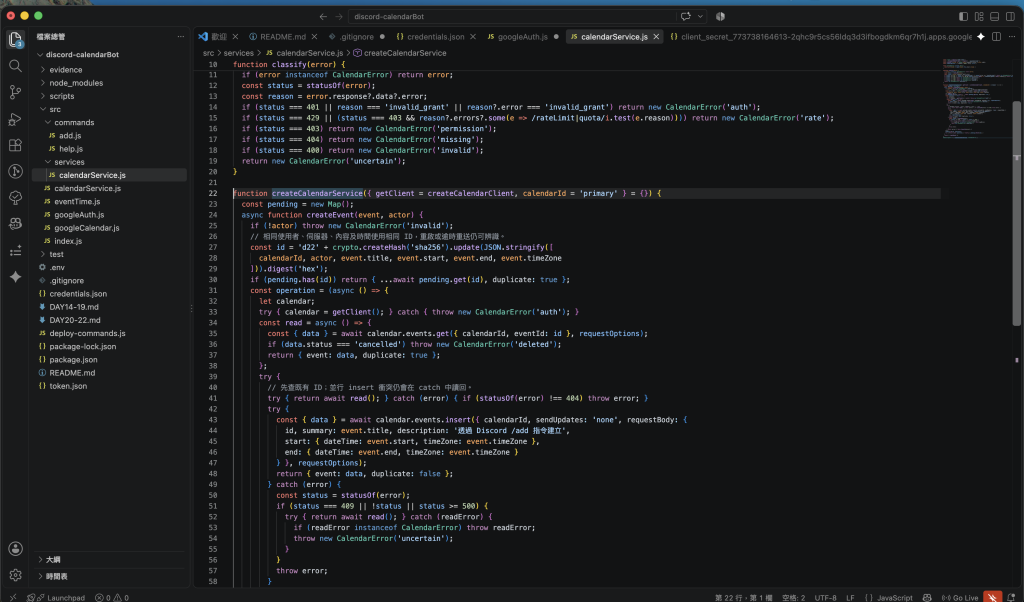Click the Customize Layout icon

pos(979,16)
